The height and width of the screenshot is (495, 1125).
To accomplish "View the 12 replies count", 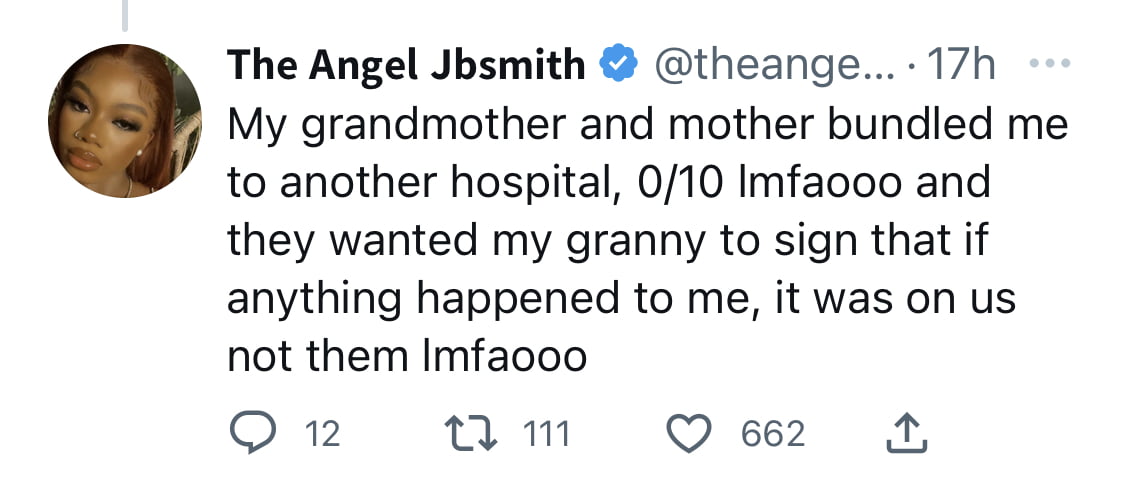I will (x=323, y=435).
